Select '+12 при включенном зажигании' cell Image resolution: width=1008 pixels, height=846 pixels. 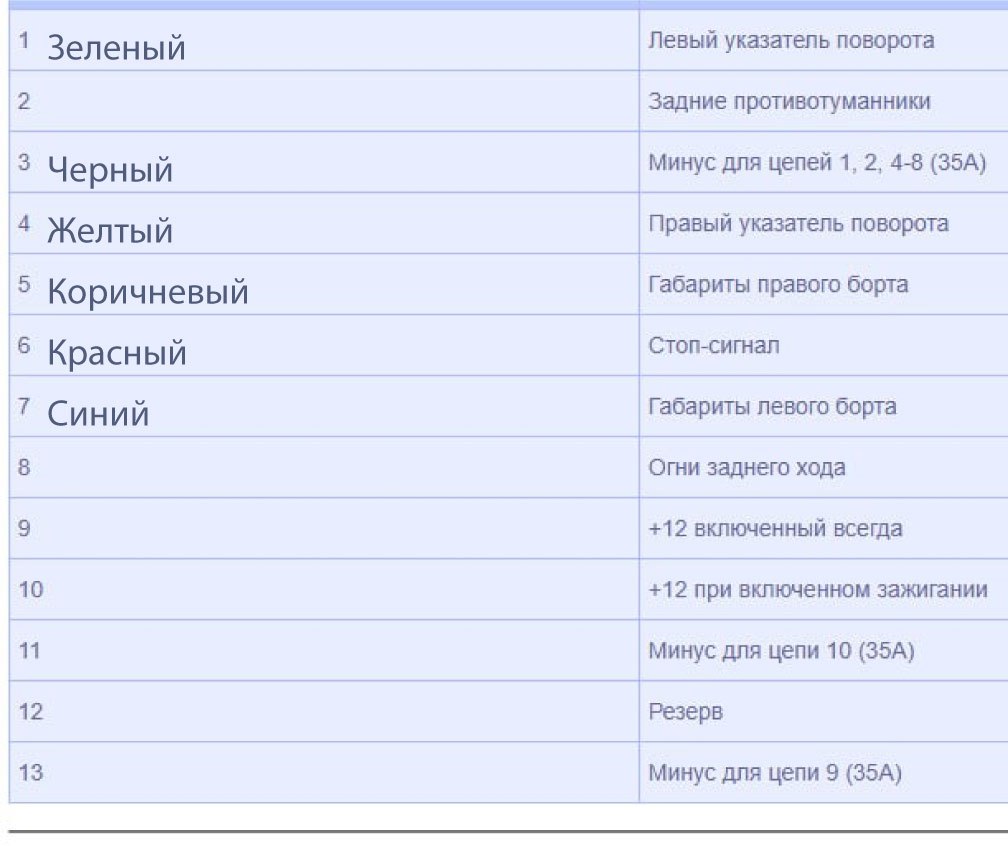coord(818,590)
